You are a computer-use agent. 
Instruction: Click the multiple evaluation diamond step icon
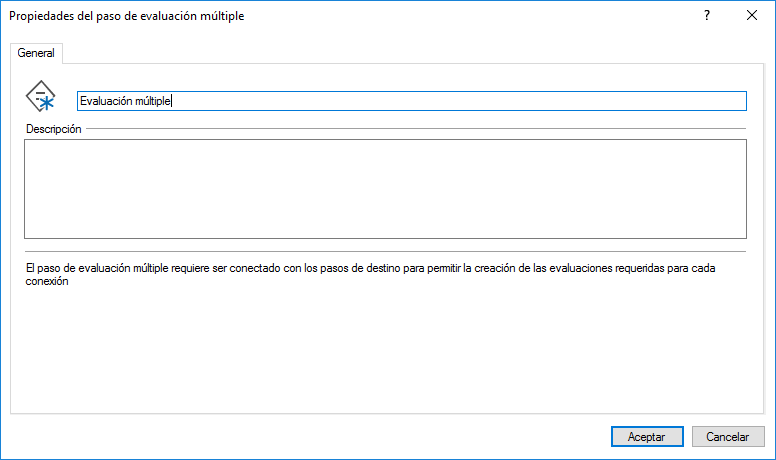41,97
